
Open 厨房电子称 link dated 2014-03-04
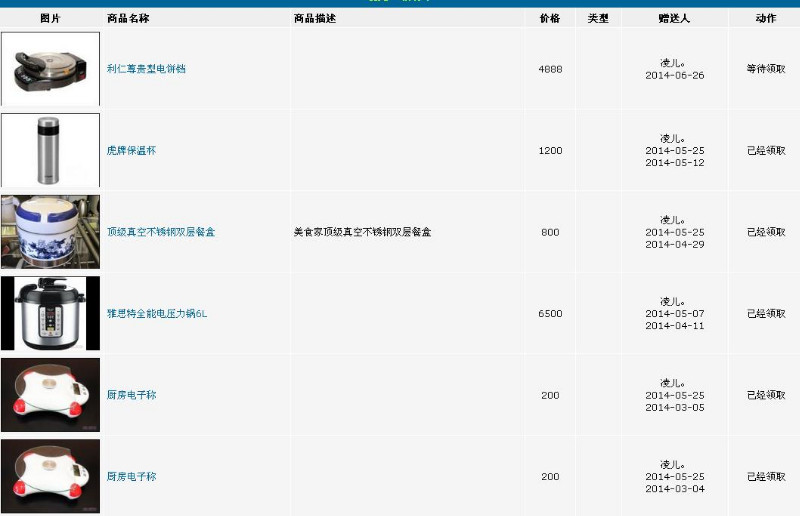coord(131,476)
